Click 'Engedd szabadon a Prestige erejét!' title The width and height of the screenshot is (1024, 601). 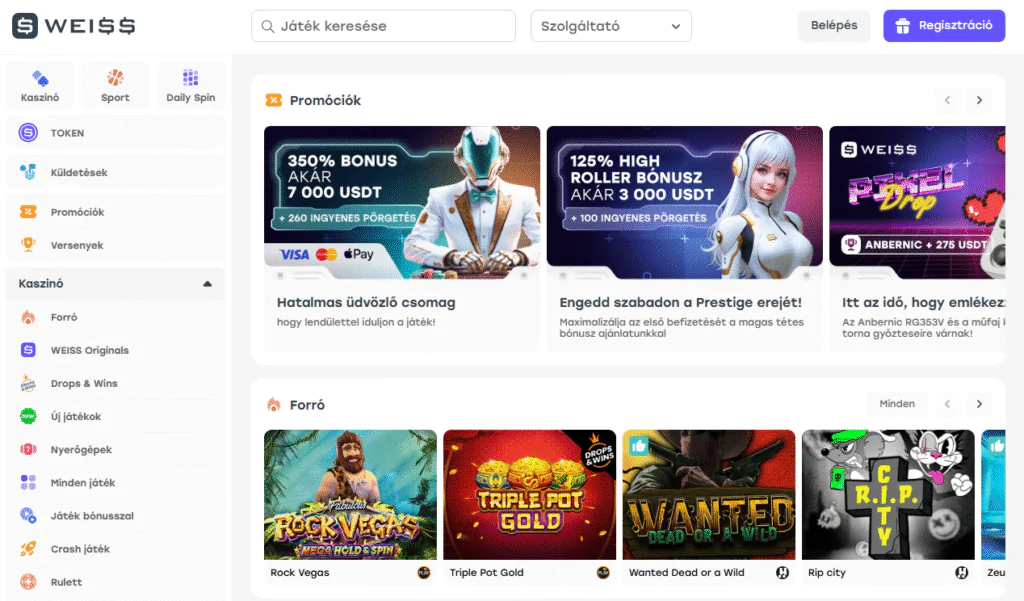coord(680,302)
